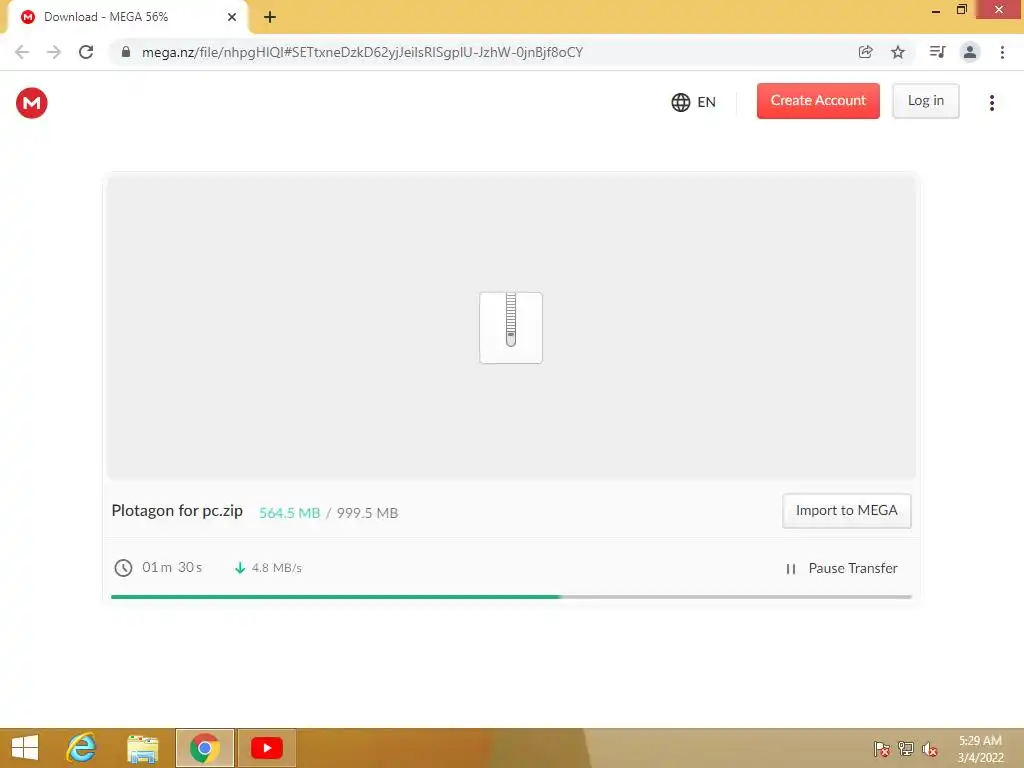
Task: Open the Chrome profile avatar
Action: click(970, 52)
